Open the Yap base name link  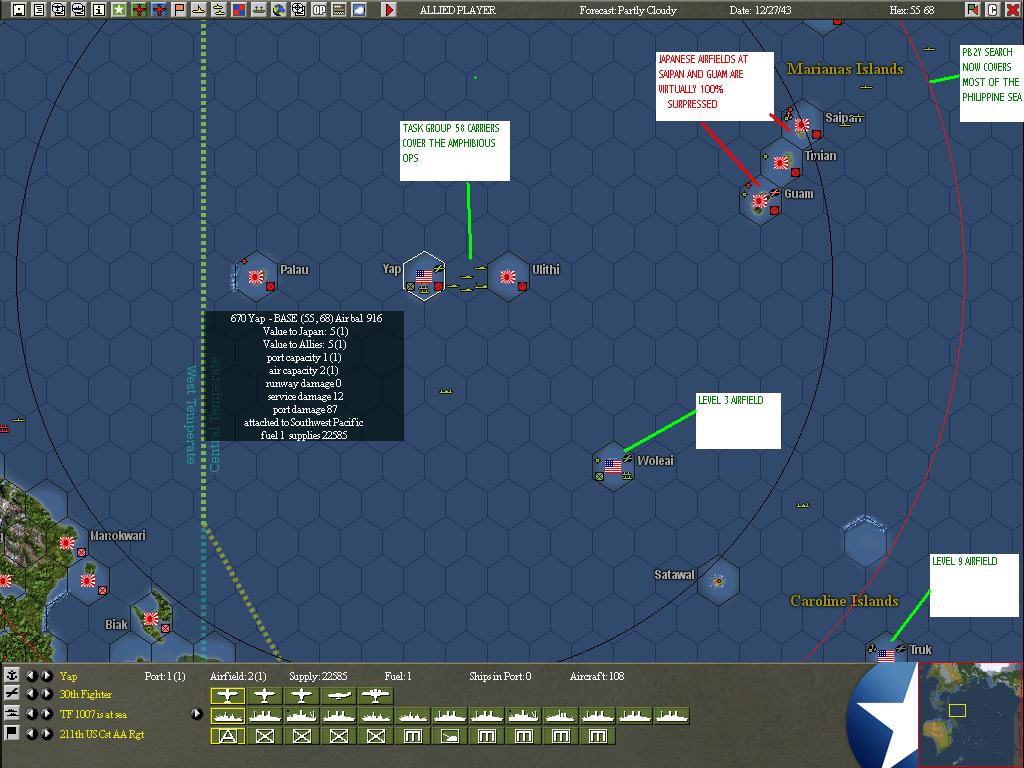pyautogui.click(x=69, y=676)
